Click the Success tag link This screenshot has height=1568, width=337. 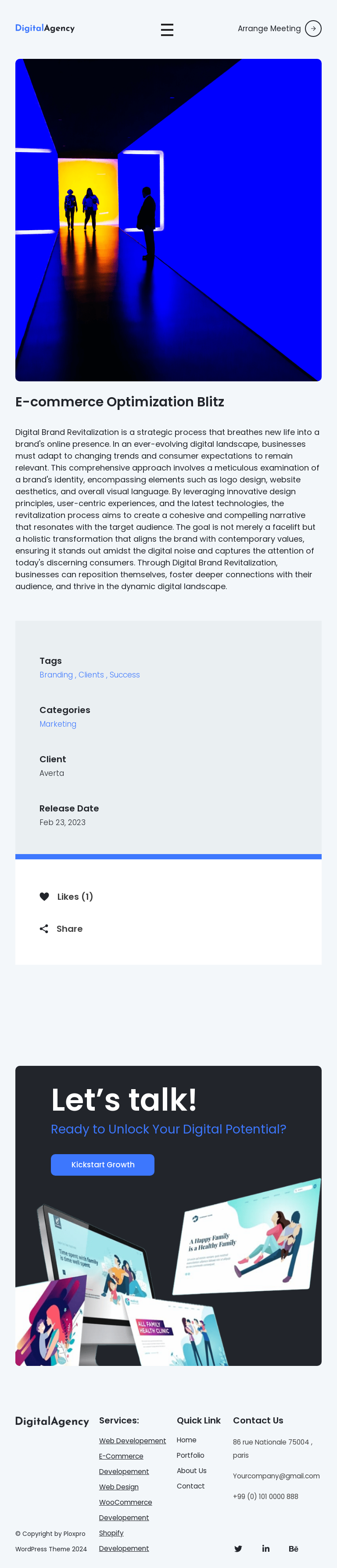125,674
